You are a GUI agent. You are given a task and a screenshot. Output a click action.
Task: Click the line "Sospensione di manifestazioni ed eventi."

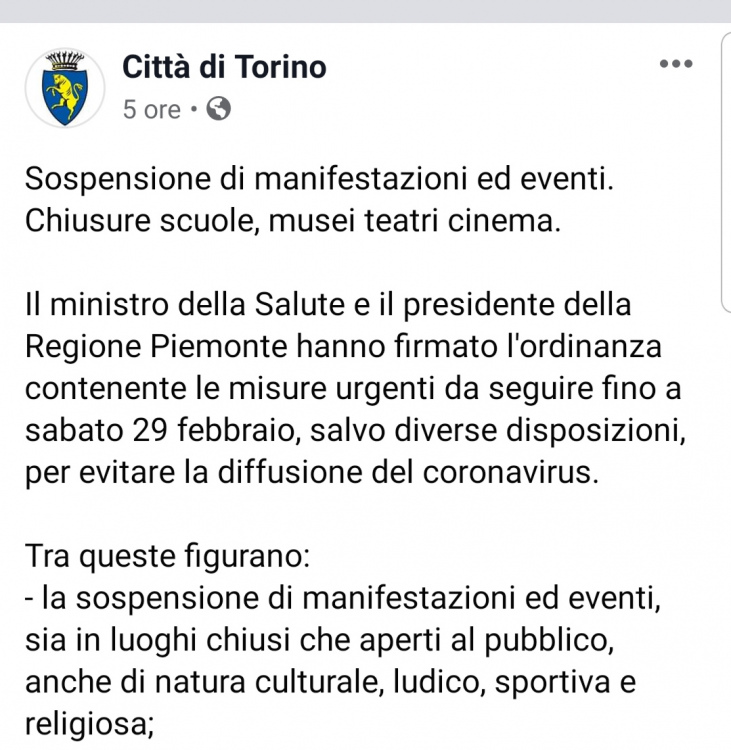tap(319, 179)
